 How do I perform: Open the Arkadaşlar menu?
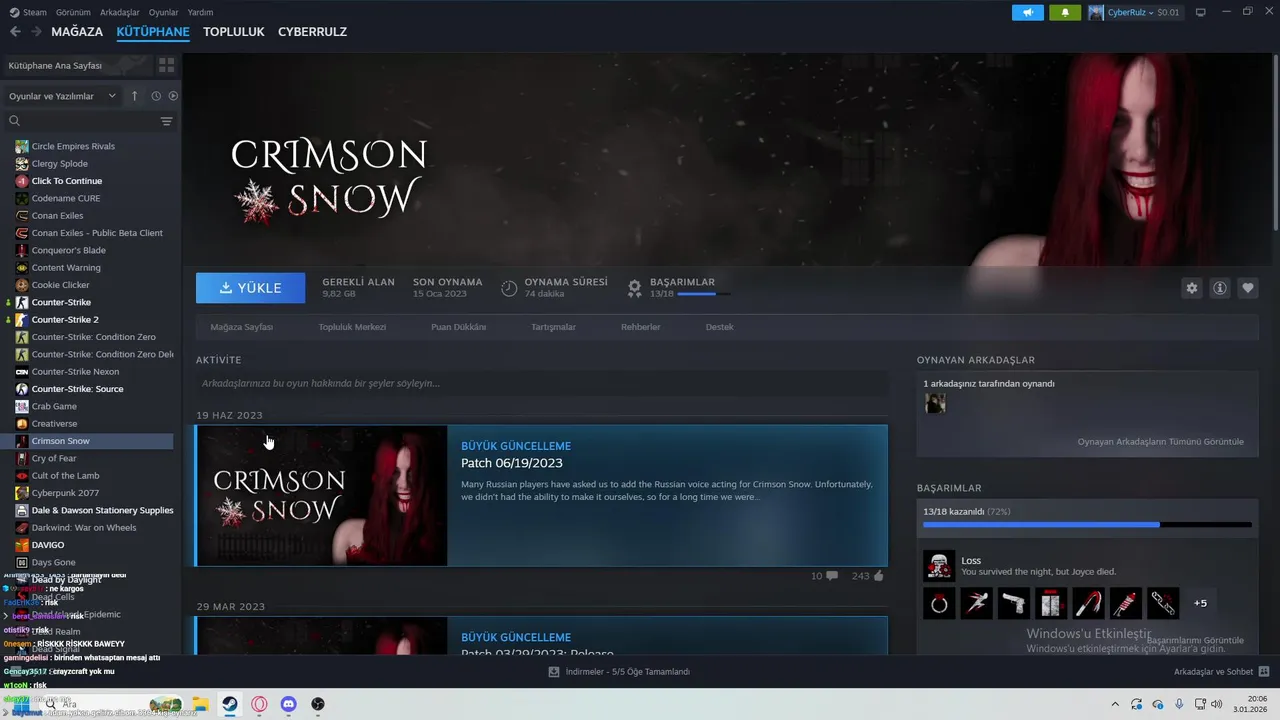coord(120,12)
